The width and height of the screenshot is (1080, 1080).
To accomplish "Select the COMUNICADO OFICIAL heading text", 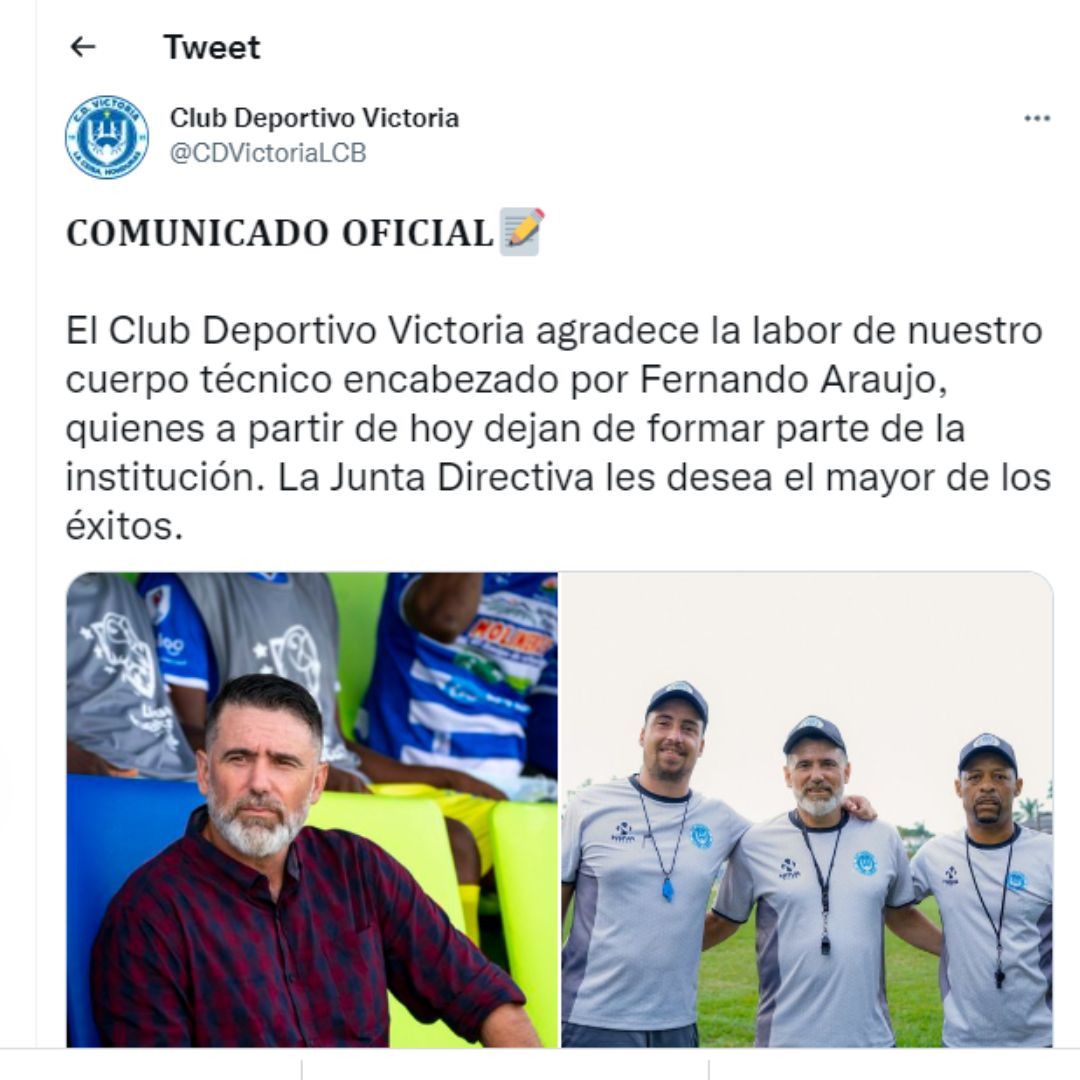I will 280,233.
